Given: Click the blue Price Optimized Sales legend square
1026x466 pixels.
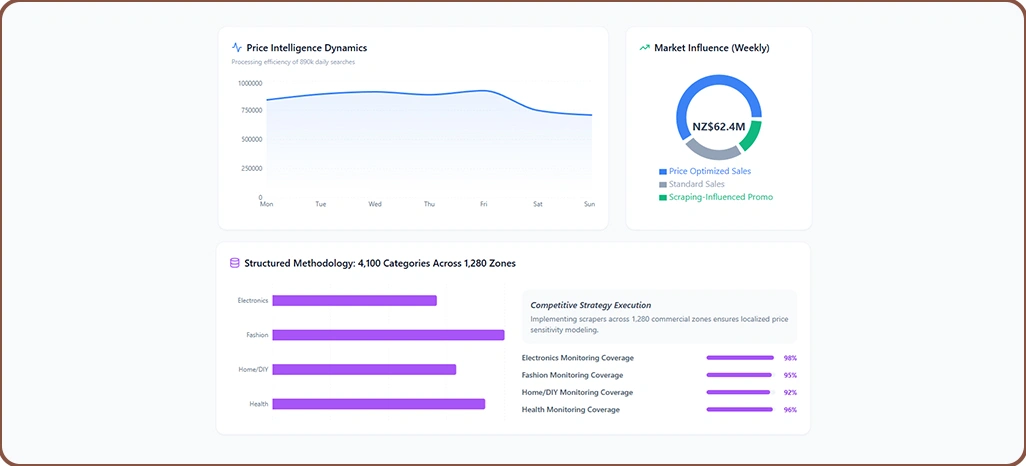Looking at the screenshot, I should pyautogui.click(x=662, y=172).
